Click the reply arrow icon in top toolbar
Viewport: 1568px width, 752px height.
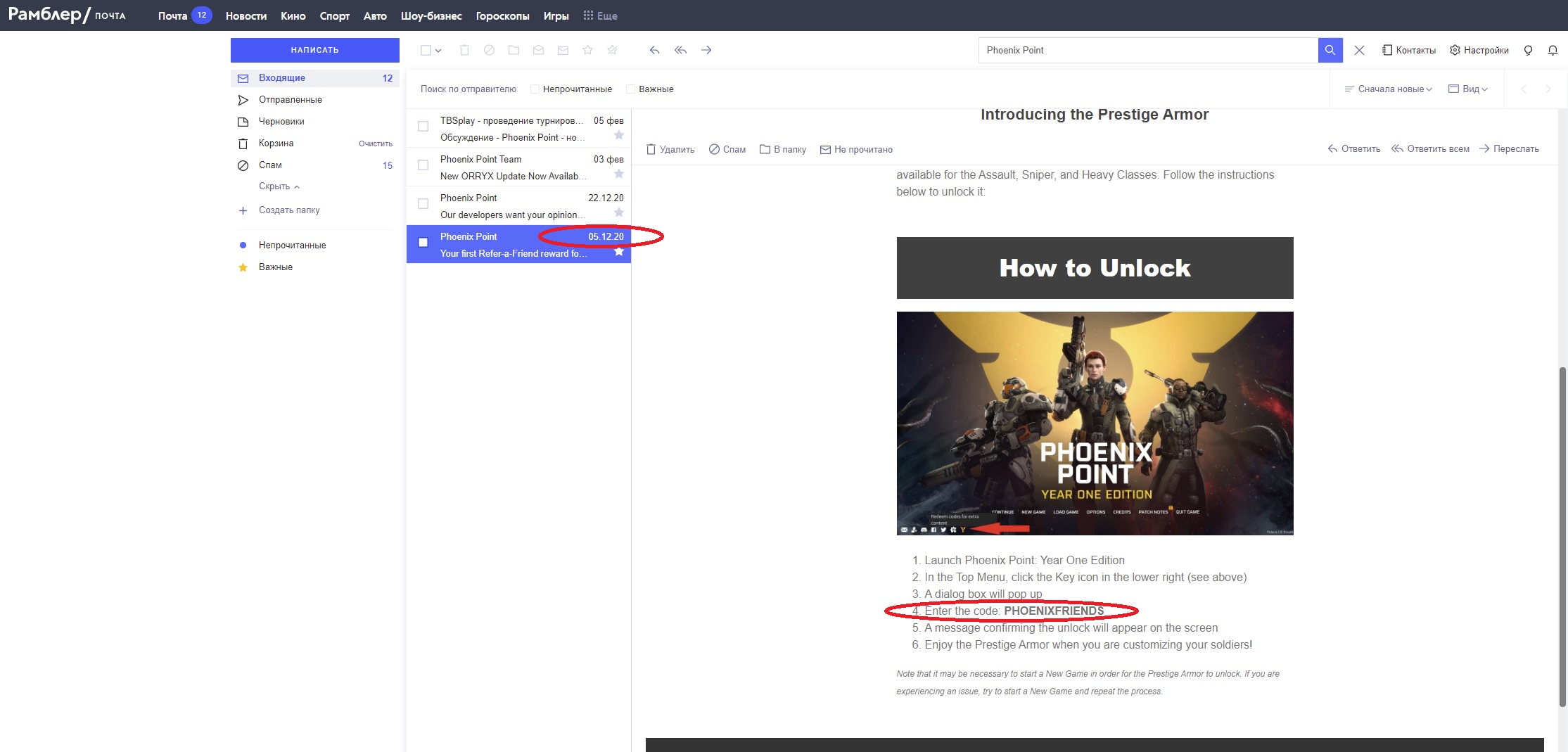tap(654, 50)
